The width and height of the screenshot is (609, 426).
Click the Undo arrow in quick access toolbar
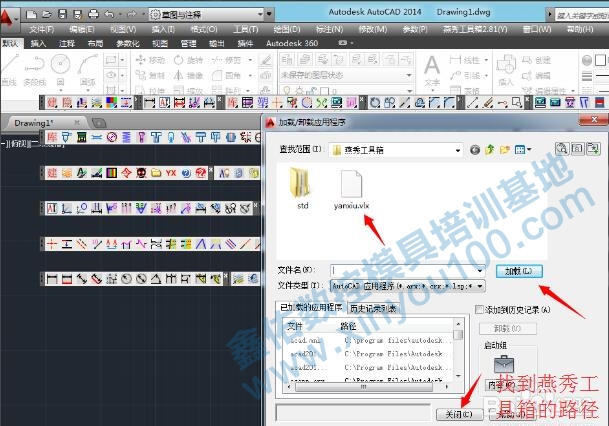click(x=109, y=15)
